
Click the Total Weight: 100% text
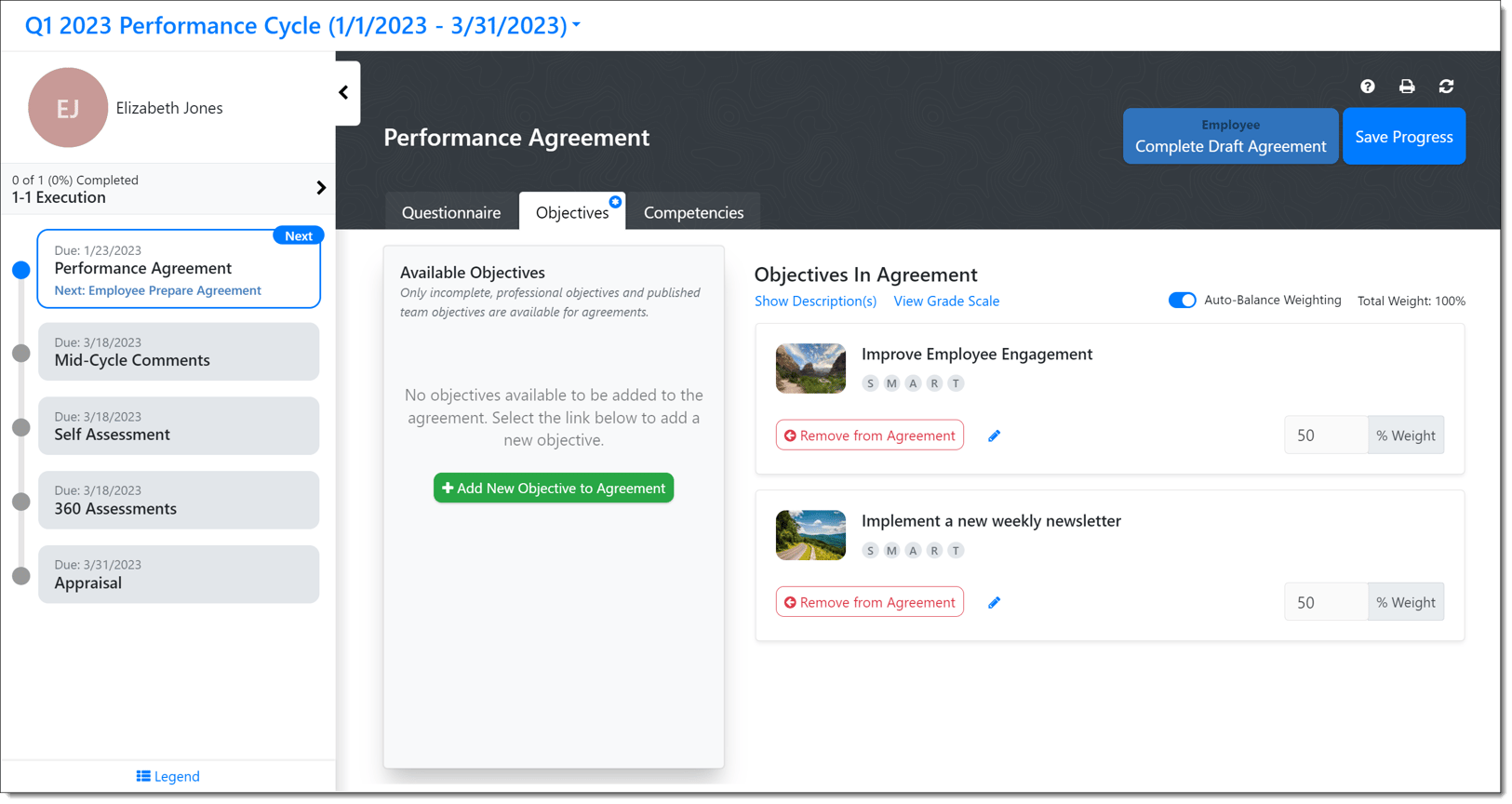point(1411,301)
